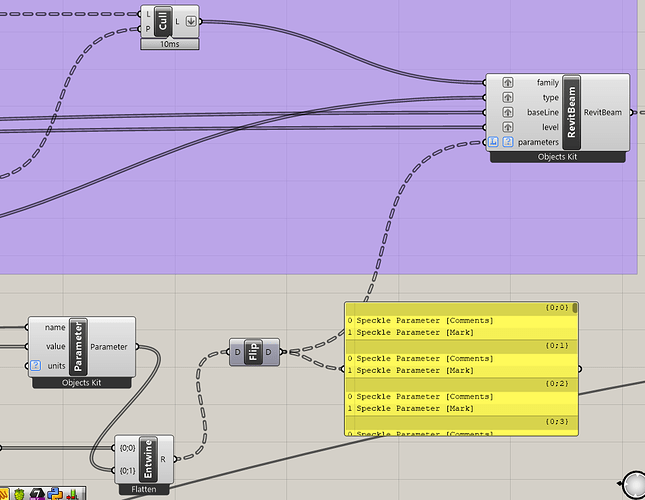Click the Flatten label under Entwine
645x500 pixels.
144,489
